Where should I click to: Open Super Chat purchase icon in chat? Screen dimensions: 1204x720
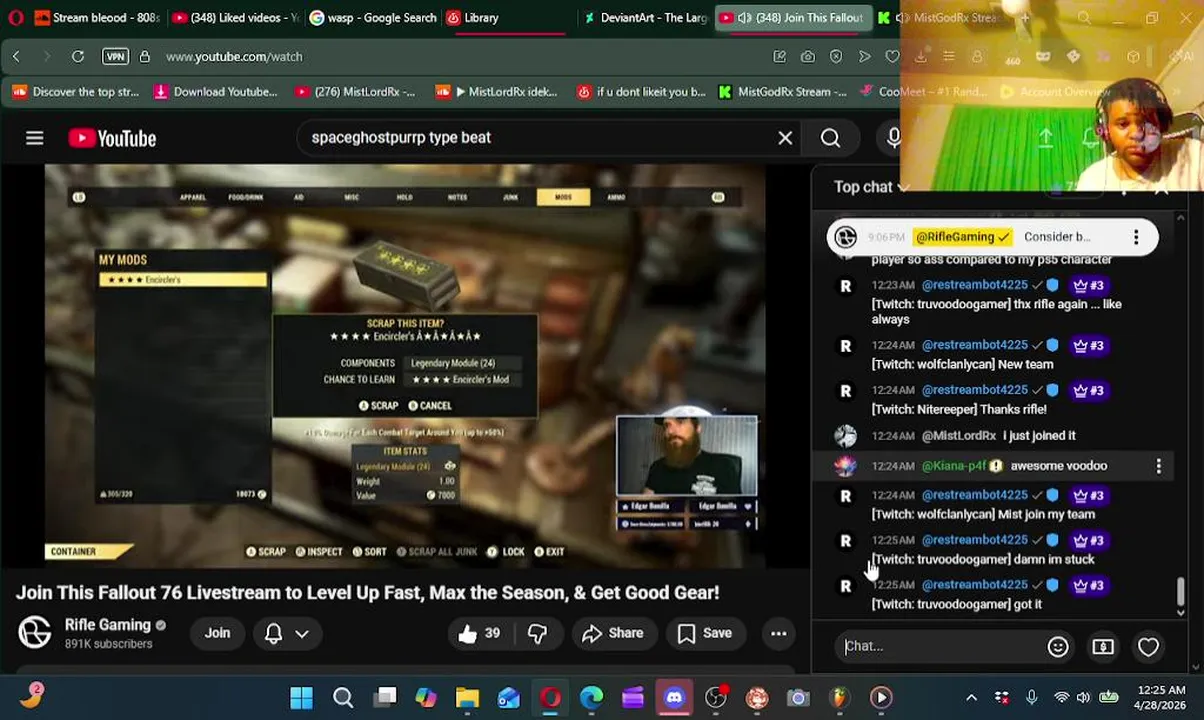[1102, 647]
